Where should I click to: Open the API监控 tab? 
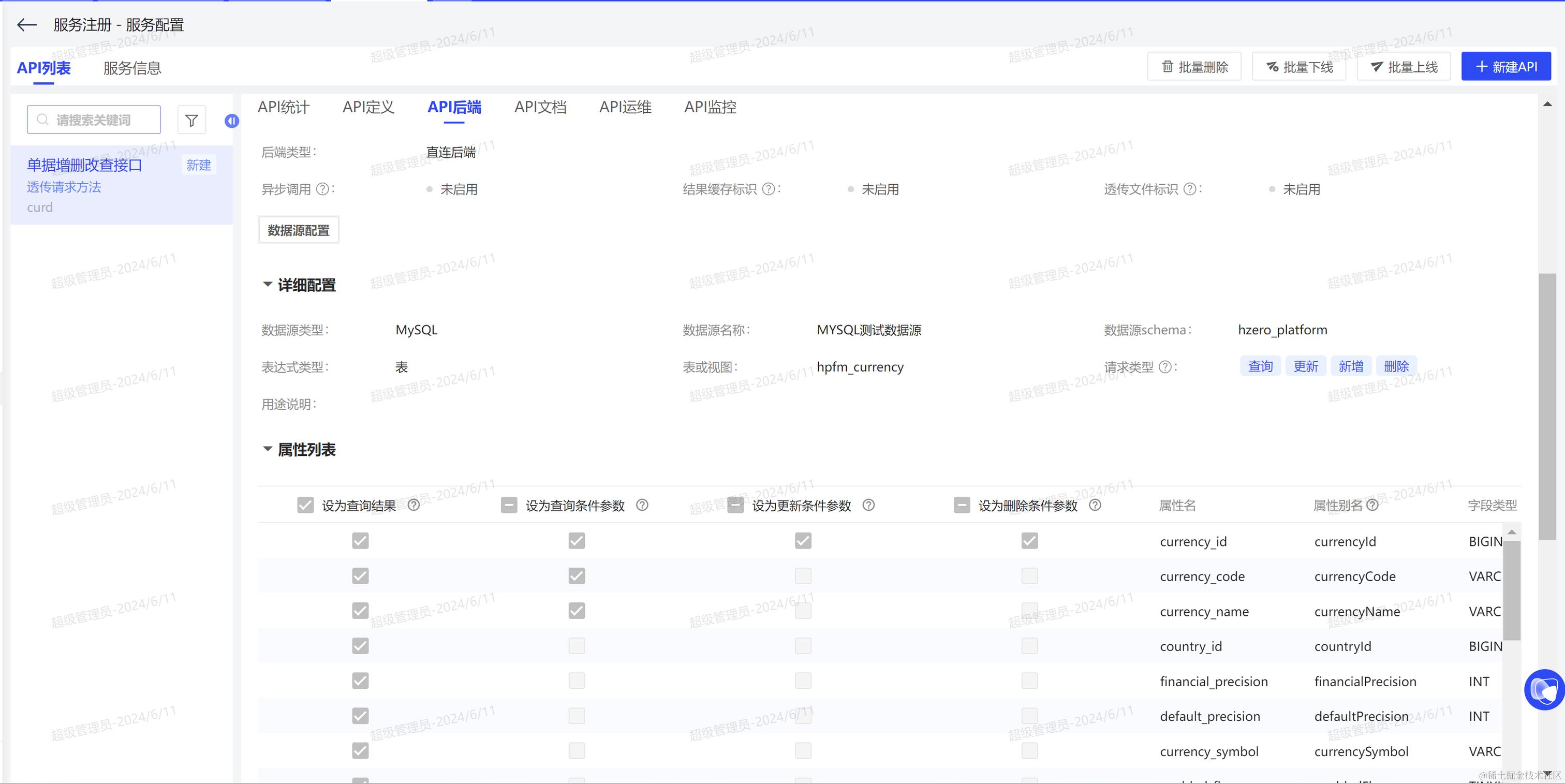710,108
